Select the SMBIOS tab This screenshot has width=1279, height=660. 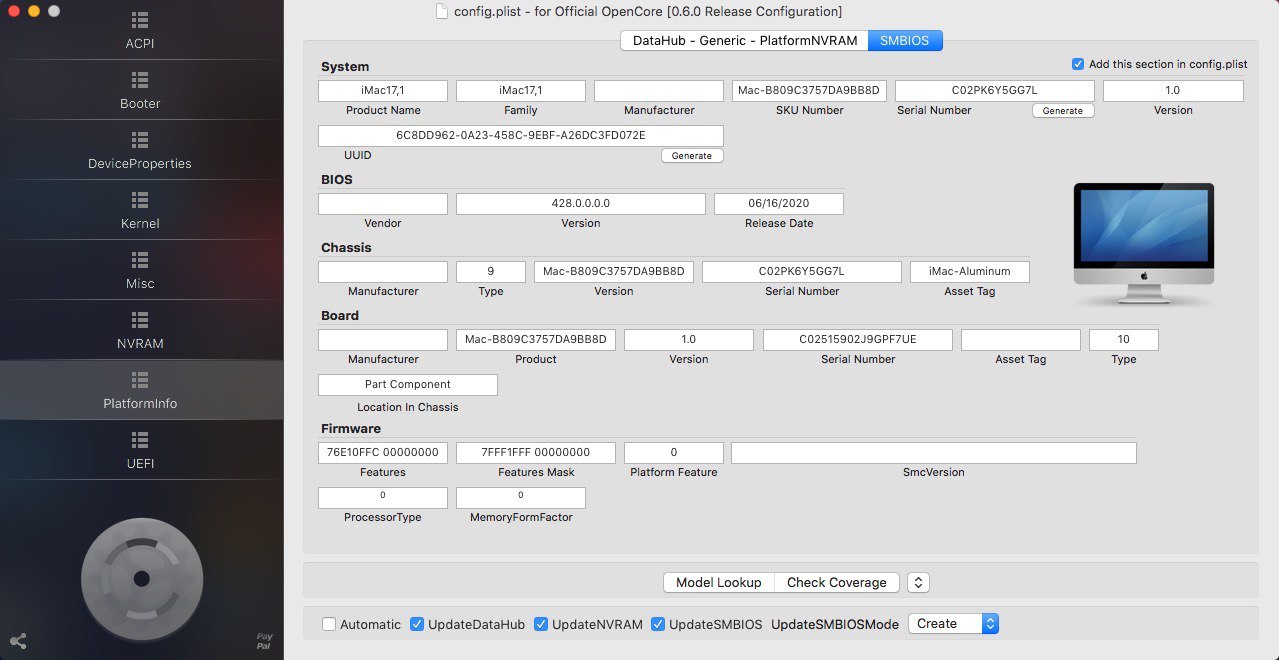coord(905,41)
